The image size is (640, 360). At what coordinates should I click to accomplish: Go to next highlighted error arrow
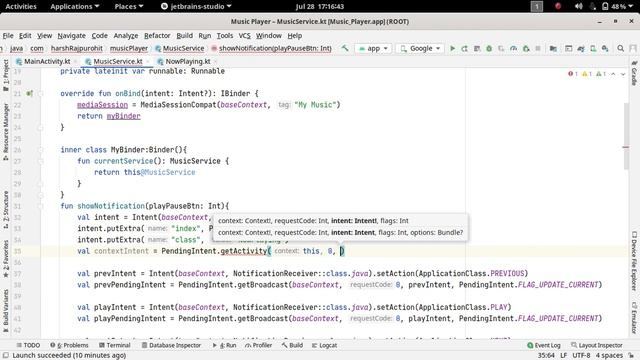[x=623, y=74]
